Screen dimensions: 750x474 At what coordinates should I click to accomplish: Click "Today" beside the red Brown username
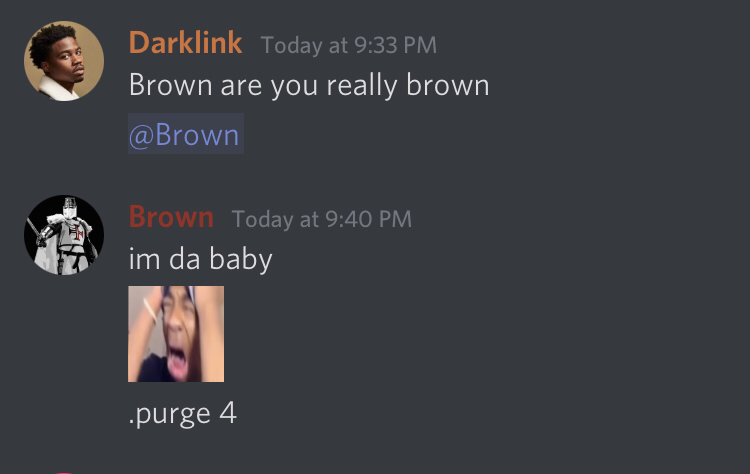(263, 220)
